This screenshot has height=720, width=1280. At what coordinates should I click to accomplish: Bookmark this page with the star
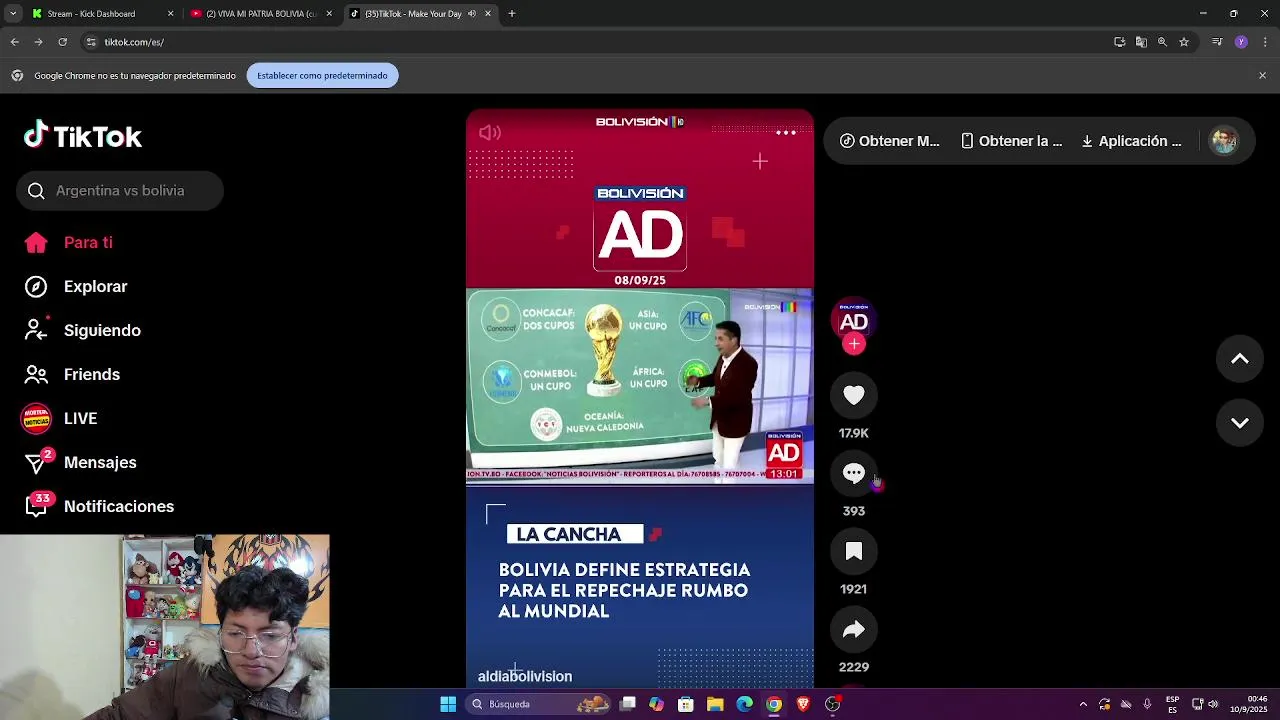tap(1184, 42)
